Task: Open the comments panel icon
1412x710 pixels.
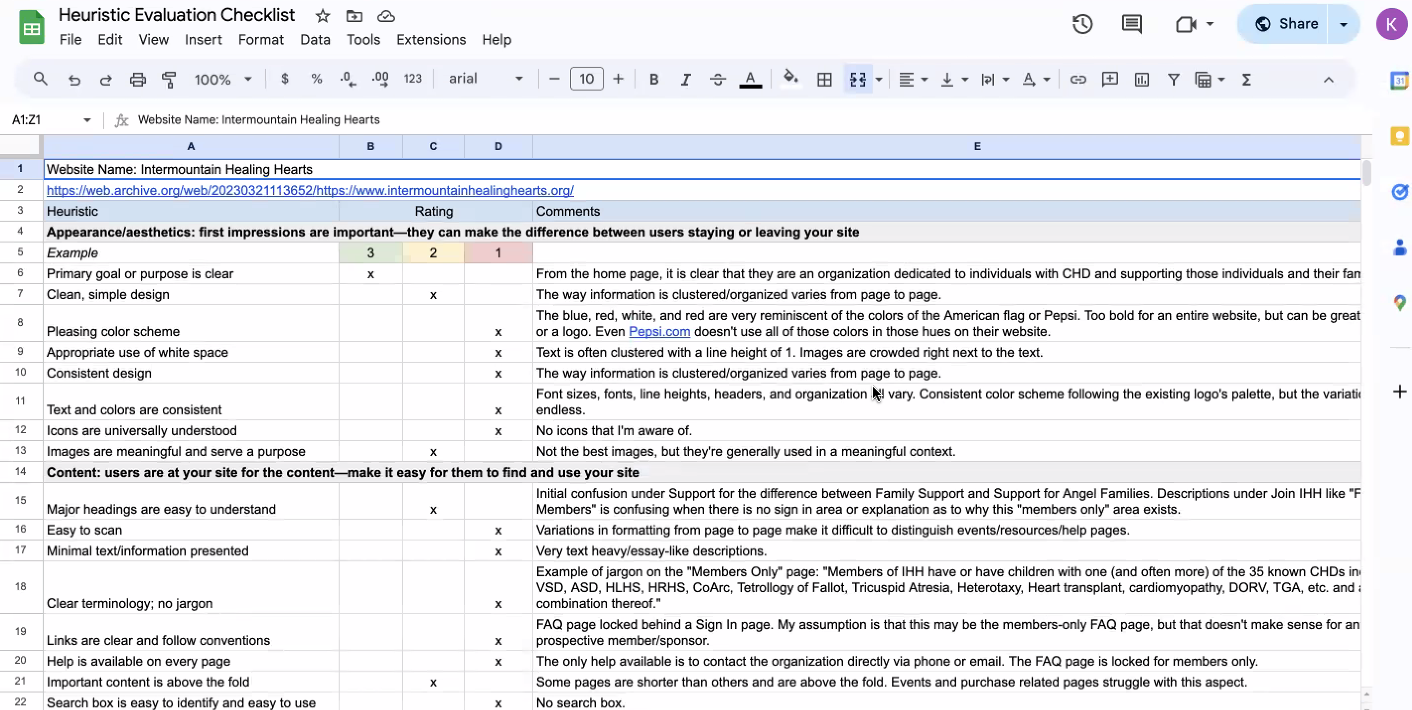Action: coord(1132,24)
